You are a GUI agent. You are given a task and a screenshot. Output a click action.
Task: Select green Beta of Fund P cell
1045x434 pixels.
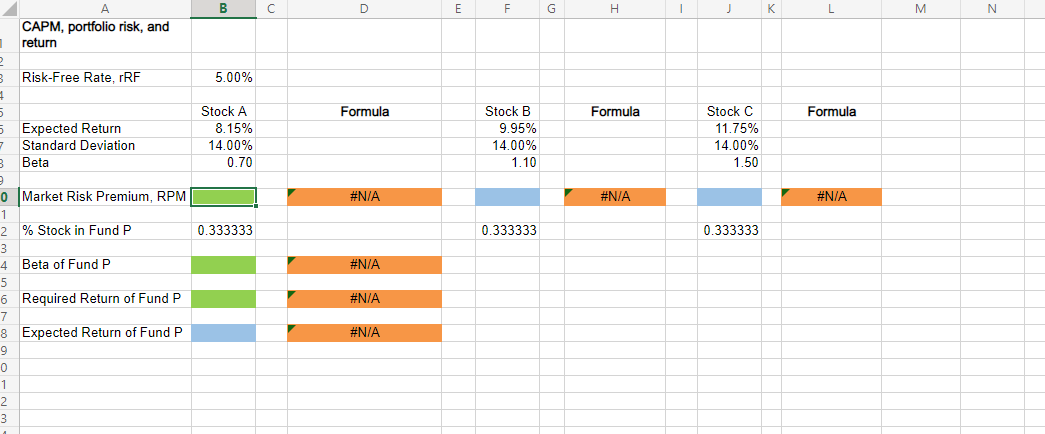tap(223, 265)
